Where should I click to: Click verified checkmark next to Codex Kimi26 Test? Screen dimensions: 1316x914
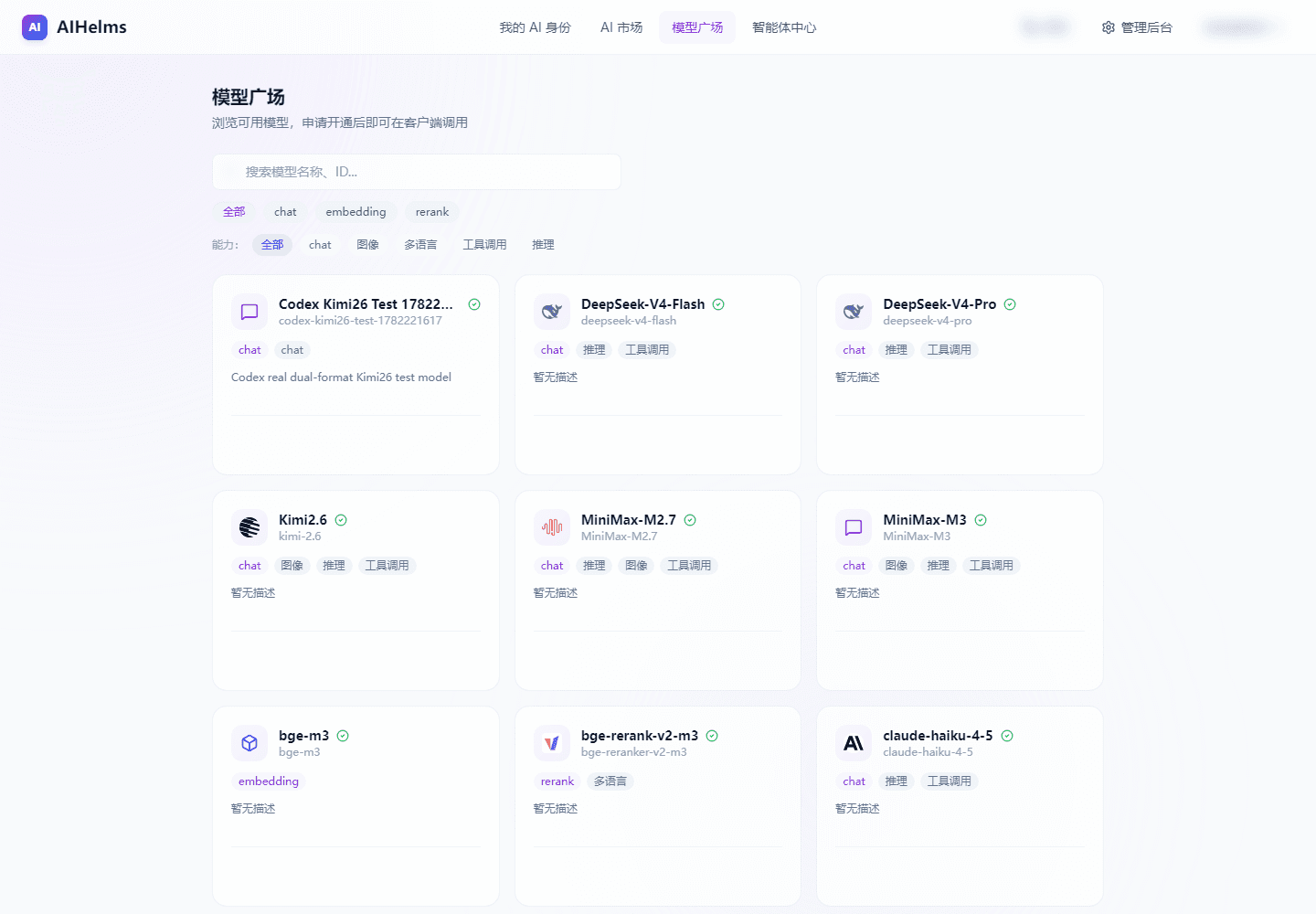[474, 304]
